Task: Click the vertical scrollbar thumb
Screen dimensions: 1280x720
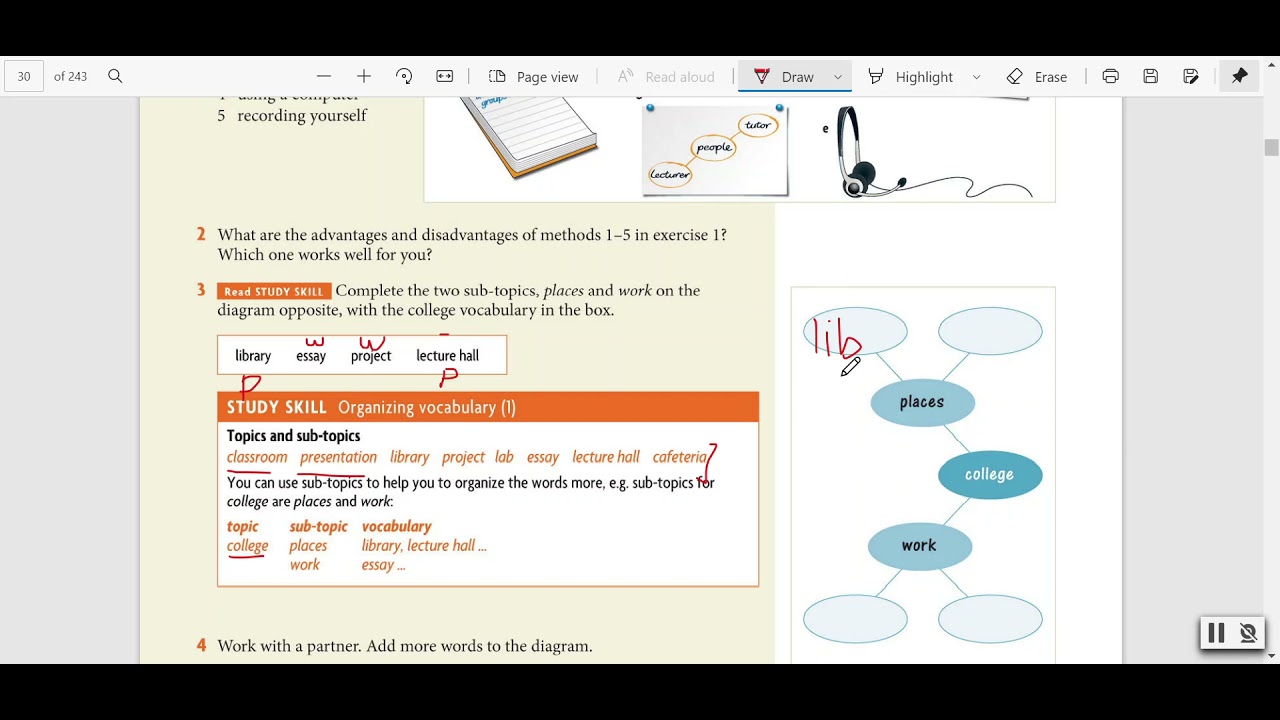Action: click(1271, 148)
